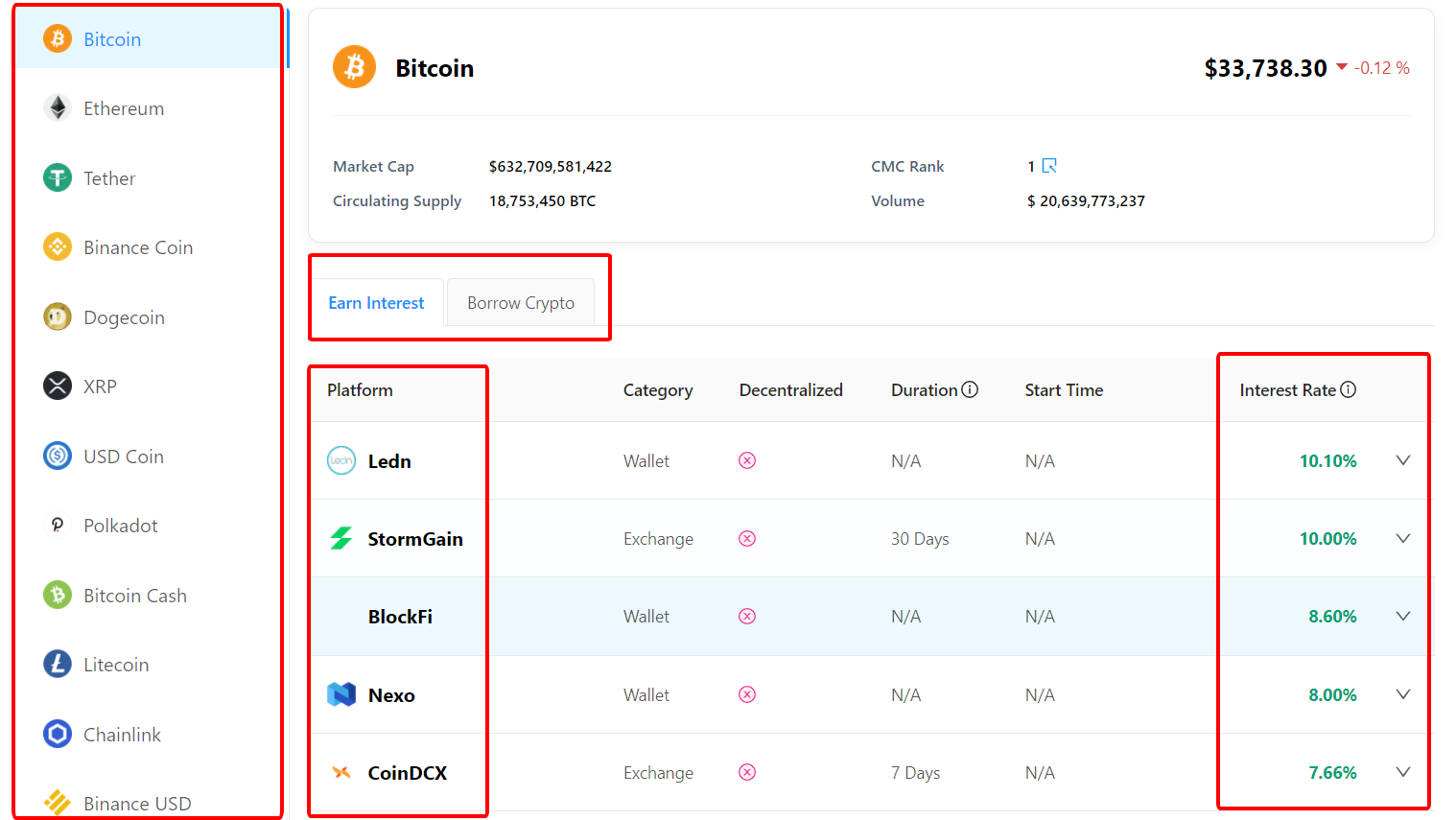Open the Ledn platform name link
This screenshot has height=820, width=1456.
pyautogui.click(x=389, y=461)
